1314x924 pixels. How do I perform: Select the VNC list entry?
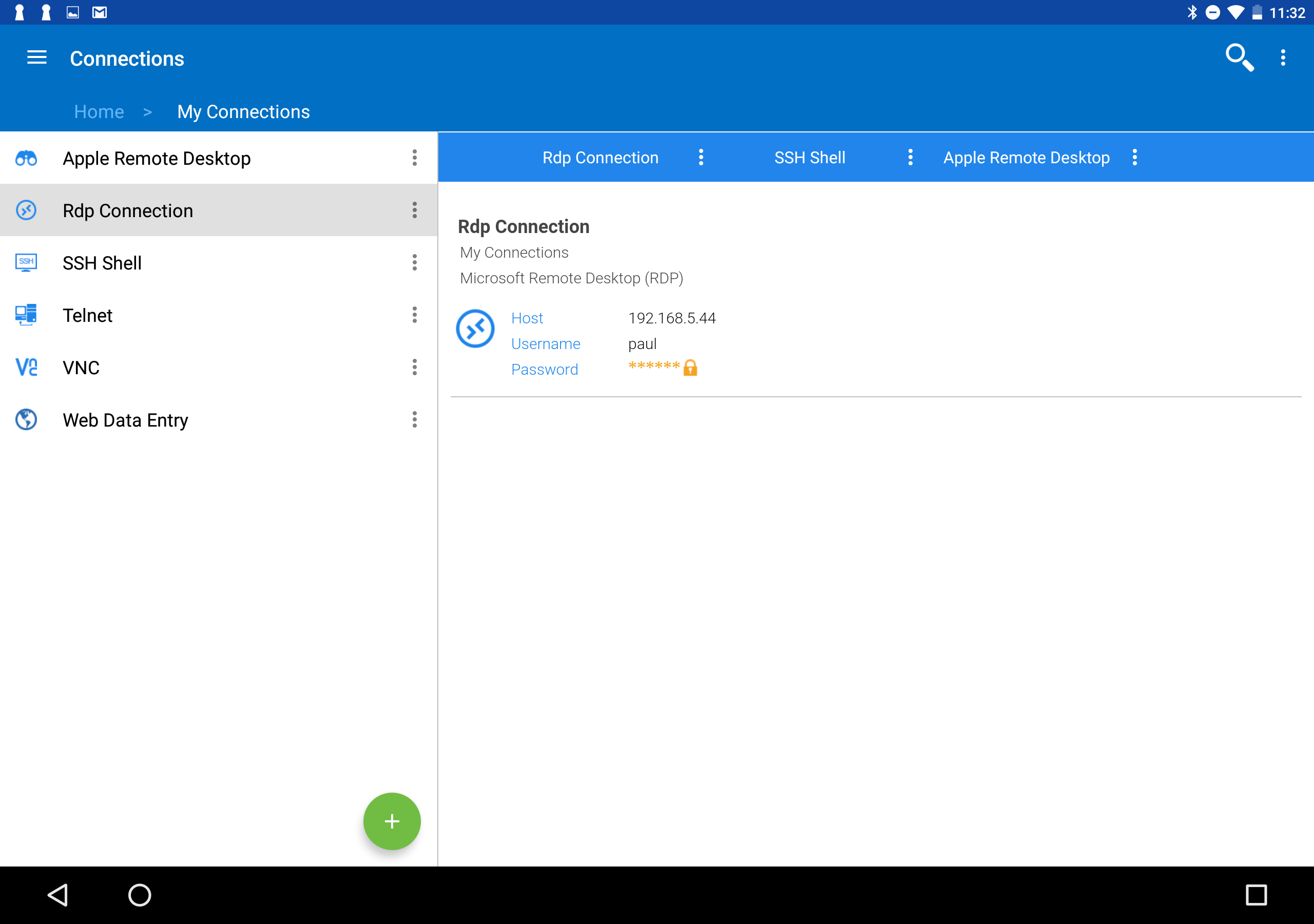(219, 368)
